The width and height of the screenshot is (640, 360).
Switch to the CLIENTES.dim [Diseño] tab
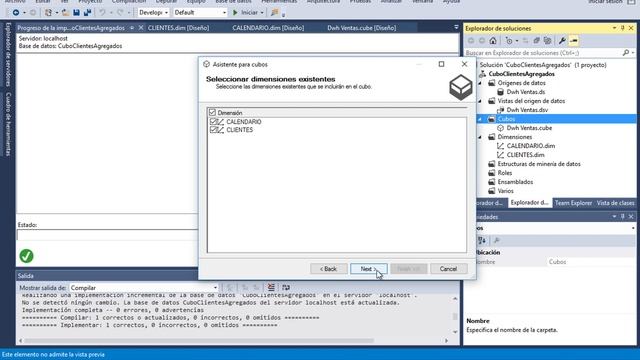coord(178,28)
